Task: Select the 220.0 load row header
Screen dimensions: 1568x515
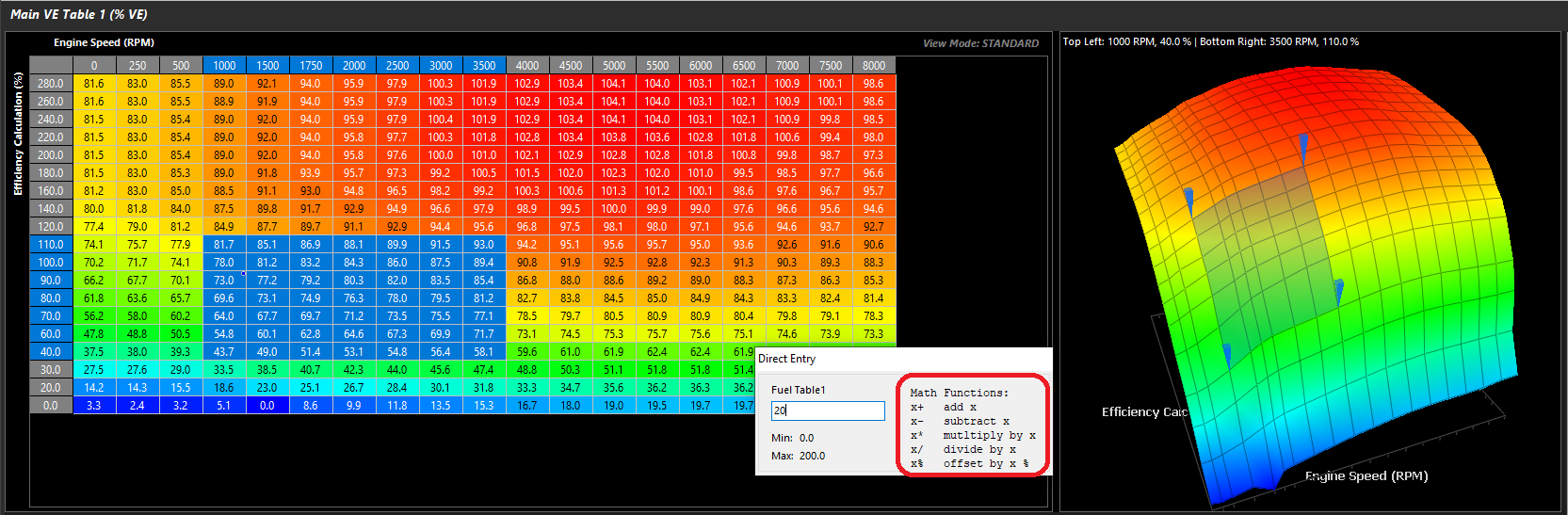Action: pyautogui.click(x=51, y=137)
